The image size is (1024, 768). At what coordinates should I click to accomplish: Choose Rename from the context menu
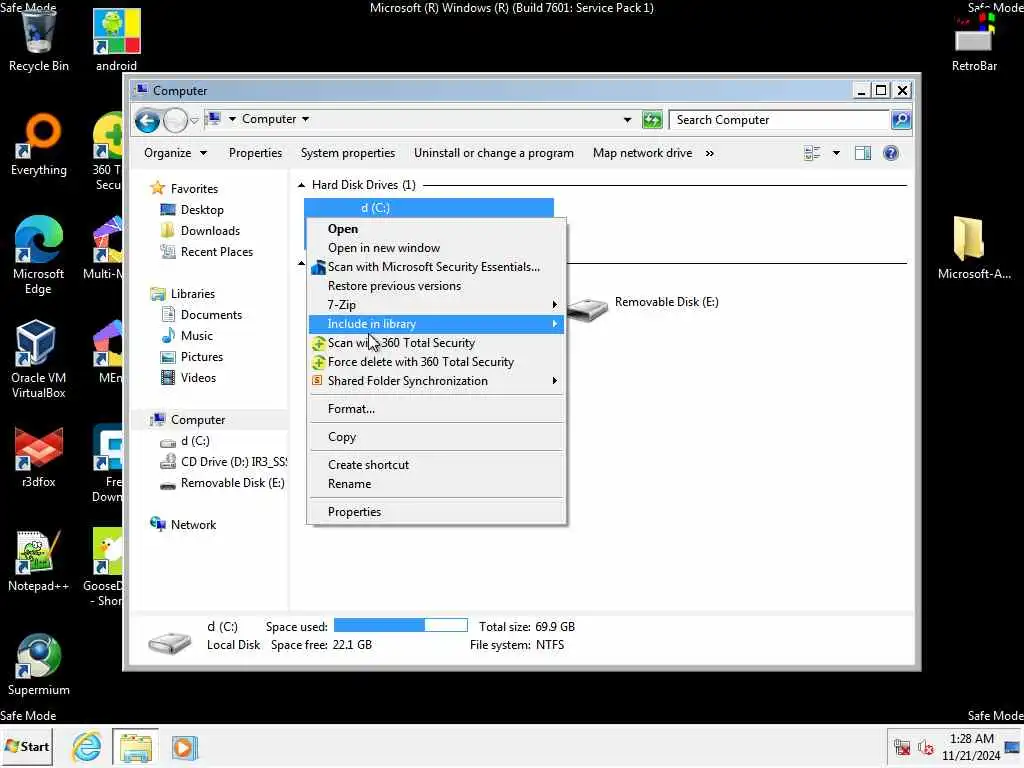[x=436, y=484]
